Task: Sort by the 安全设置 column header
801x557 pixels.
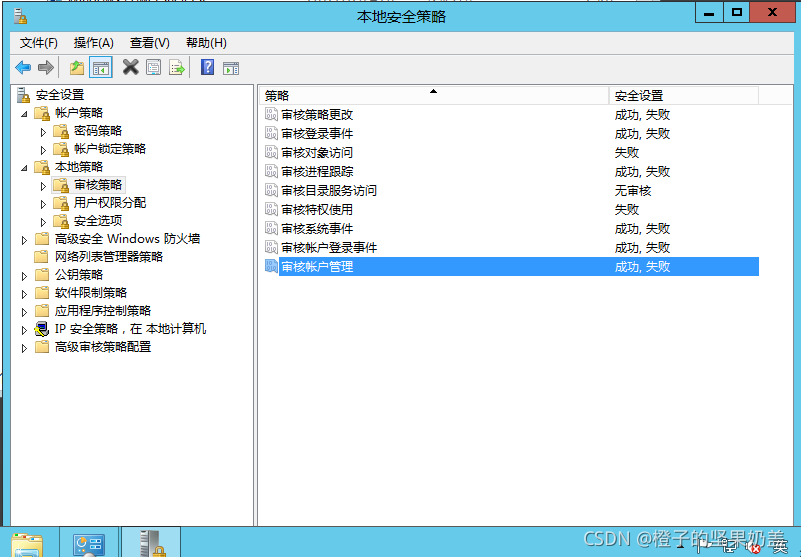Action: (684, 96)
